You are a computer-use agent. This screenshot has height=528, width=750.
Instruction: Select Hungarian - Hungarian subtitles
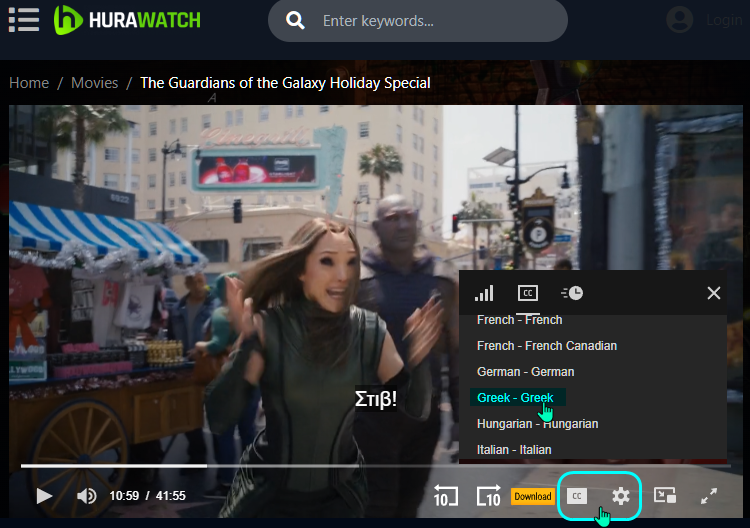click(537, 424)
